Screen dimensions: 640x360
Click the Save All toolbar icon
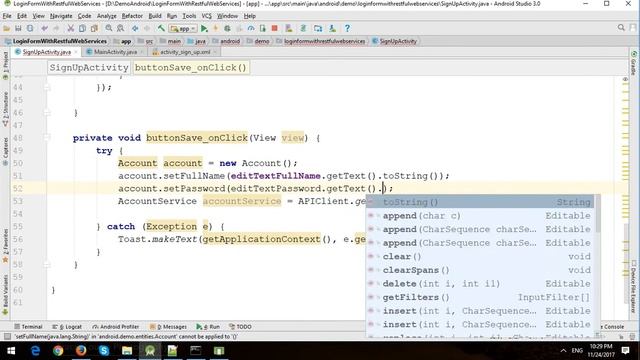click(18, 29)
